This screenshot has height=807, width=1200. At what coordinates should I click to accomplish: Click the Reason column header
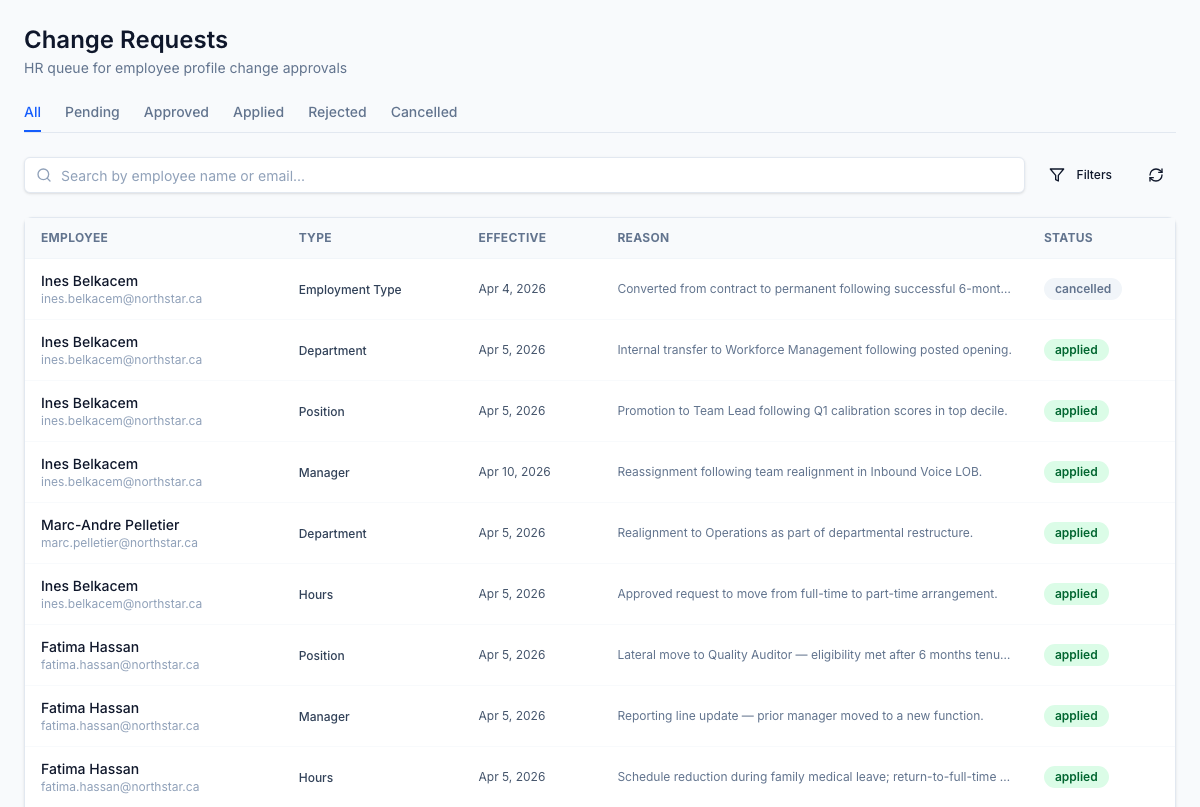643,238
